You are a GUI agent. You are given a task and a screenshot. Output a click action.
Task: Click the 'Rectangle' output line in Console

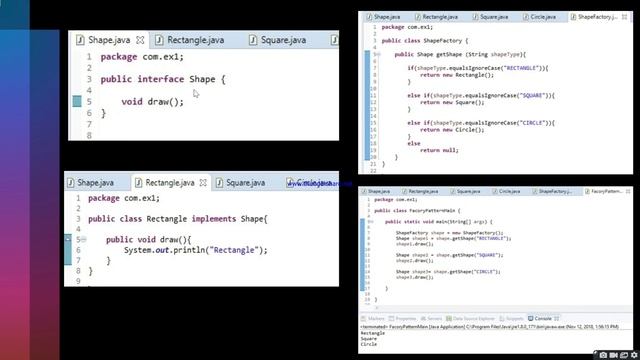(x=372, y=333)
